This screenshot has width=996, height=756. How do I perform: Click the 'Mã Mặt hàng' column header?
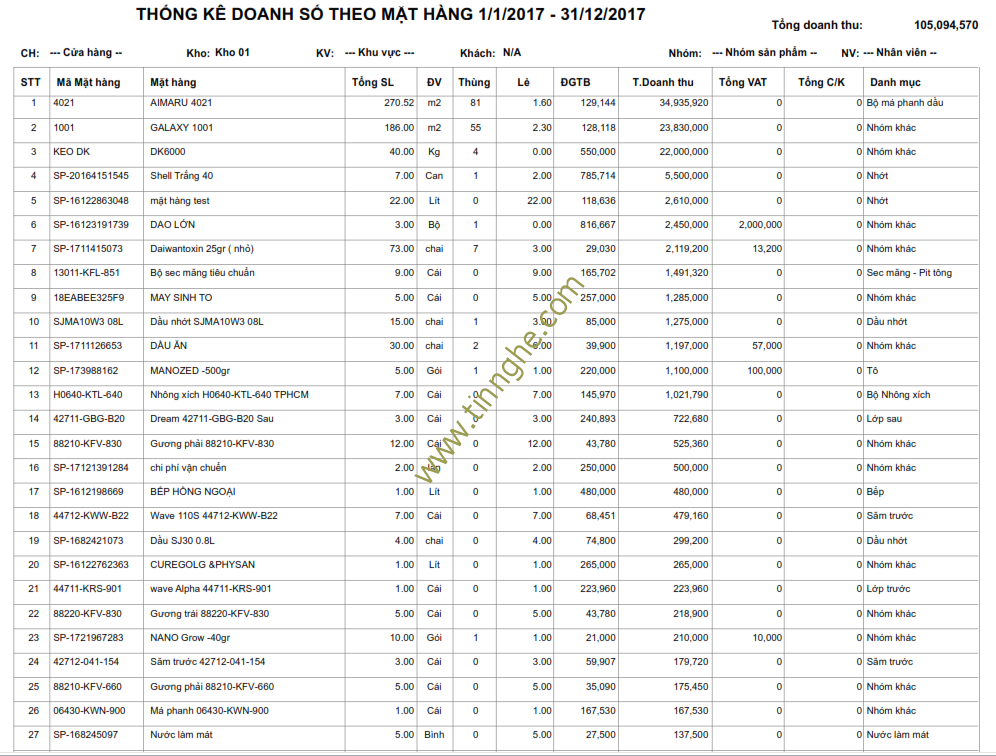click(x=88, y=83)
